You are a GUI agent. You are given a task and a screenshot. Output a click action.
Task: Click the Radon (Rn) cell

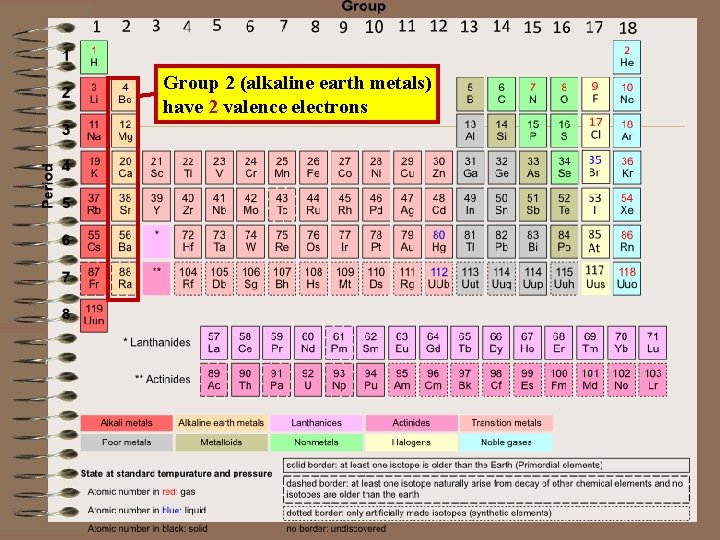(627, 241)
